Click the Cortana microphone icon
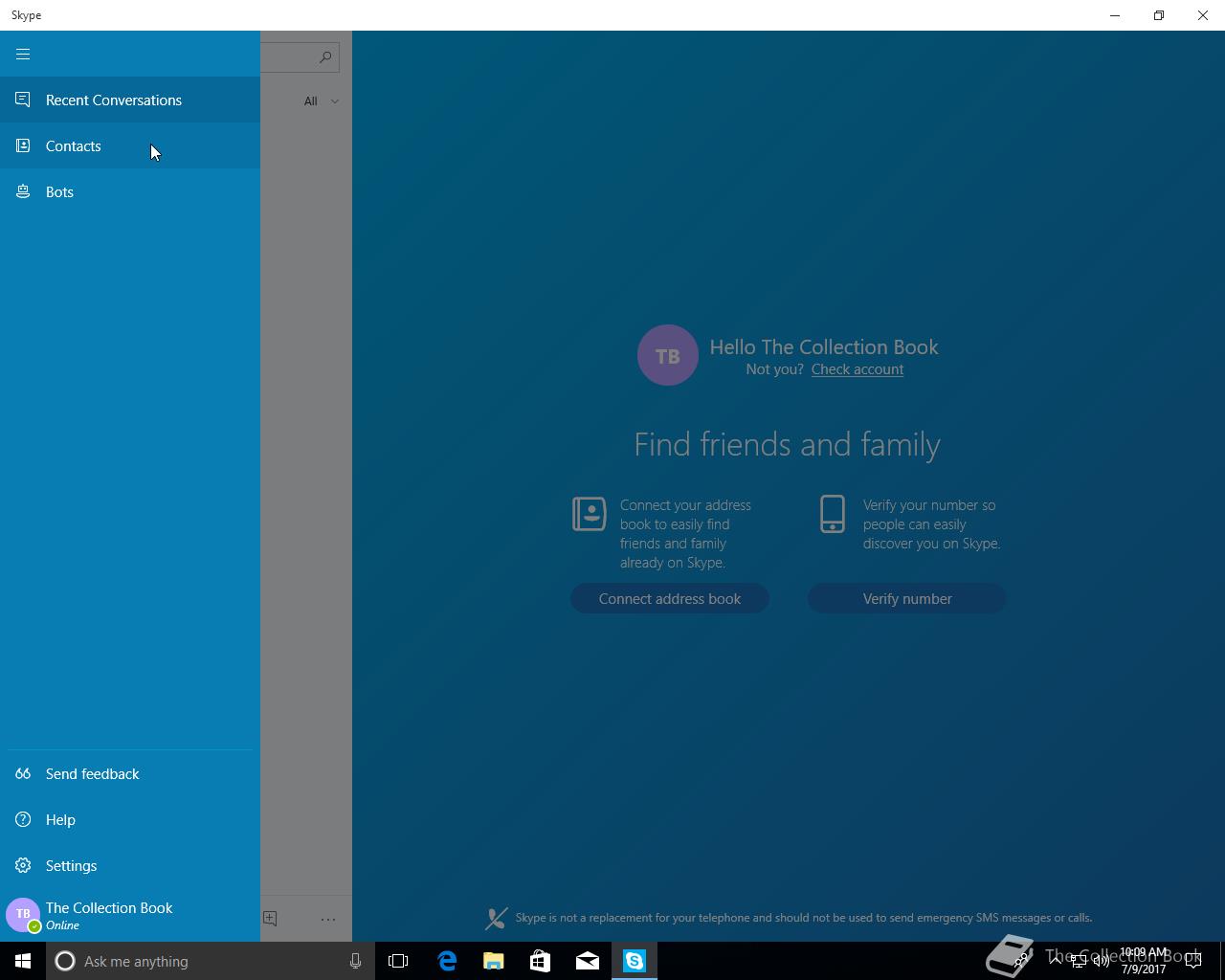The width and height of the screenshot is (1225, 980). (355, 961)
